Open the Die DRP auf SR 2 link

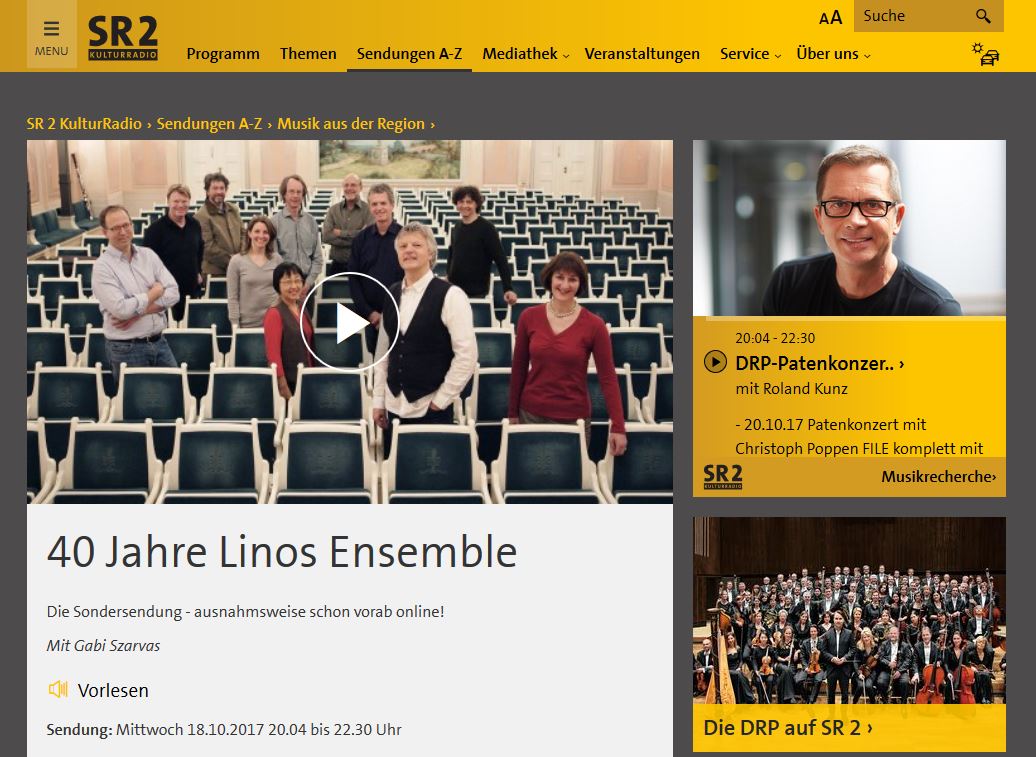(x=788, y=727)
